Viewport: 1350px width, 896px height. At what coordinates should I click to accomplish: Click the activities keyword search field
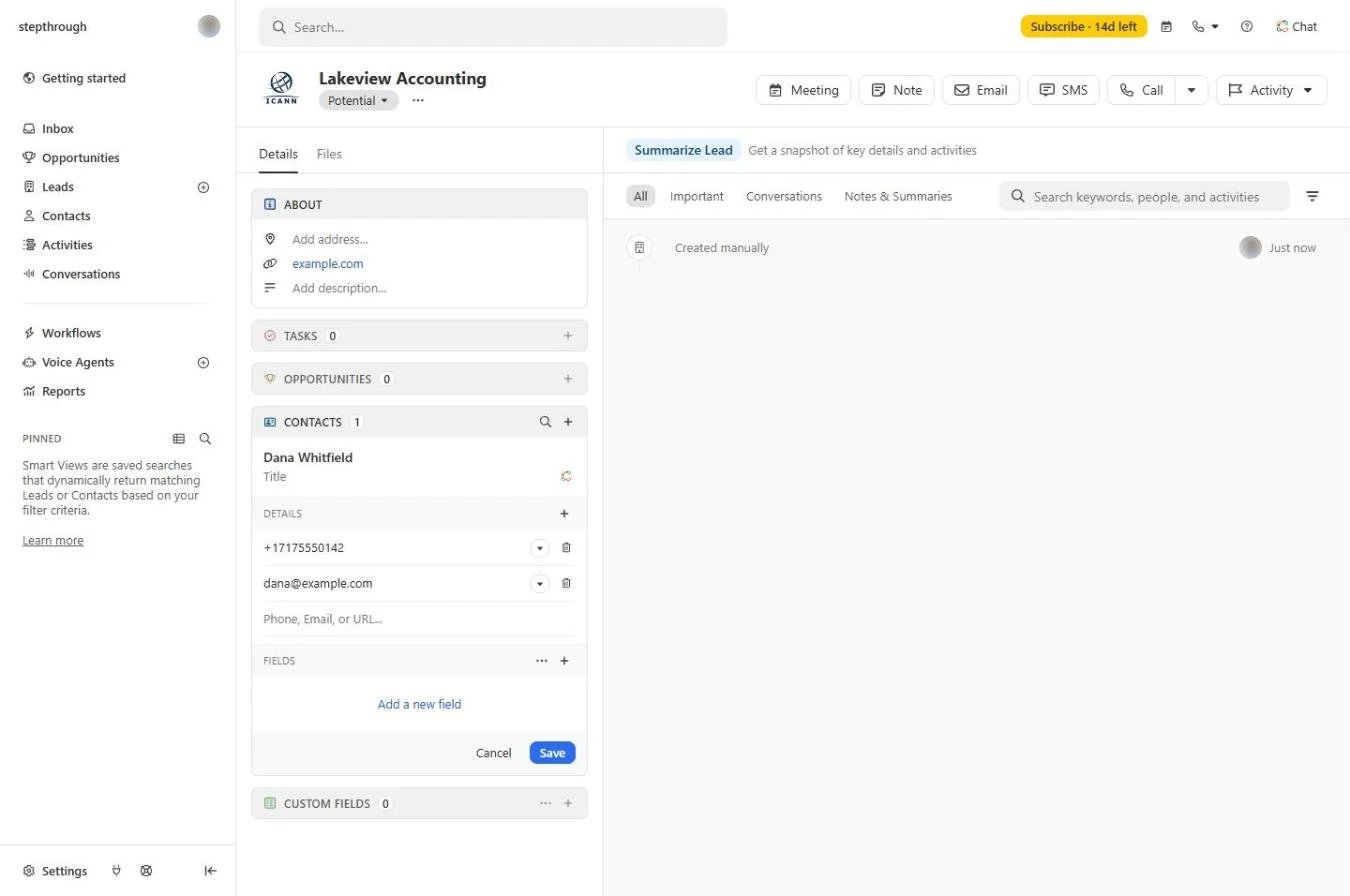(1145, 197)
